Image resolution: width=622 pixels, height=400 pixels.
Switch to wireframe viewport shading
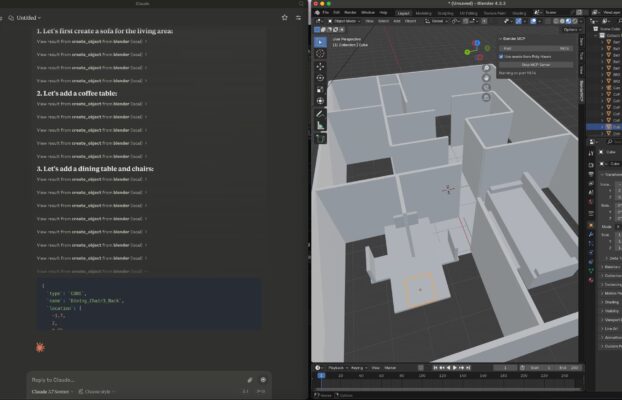557,21
